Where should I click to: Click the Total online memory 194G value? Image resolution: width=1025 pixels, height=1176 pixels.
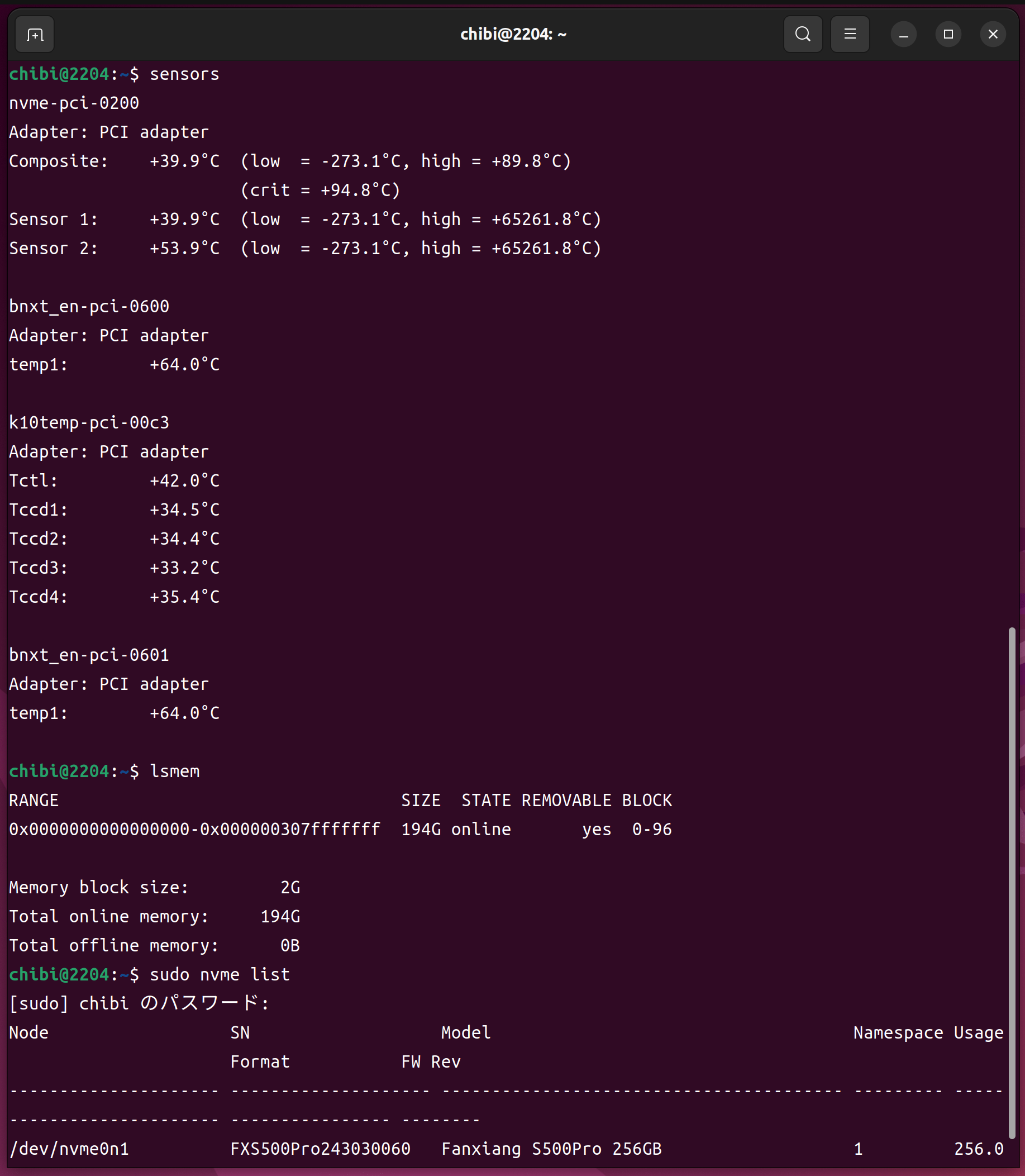coord(280,917)
